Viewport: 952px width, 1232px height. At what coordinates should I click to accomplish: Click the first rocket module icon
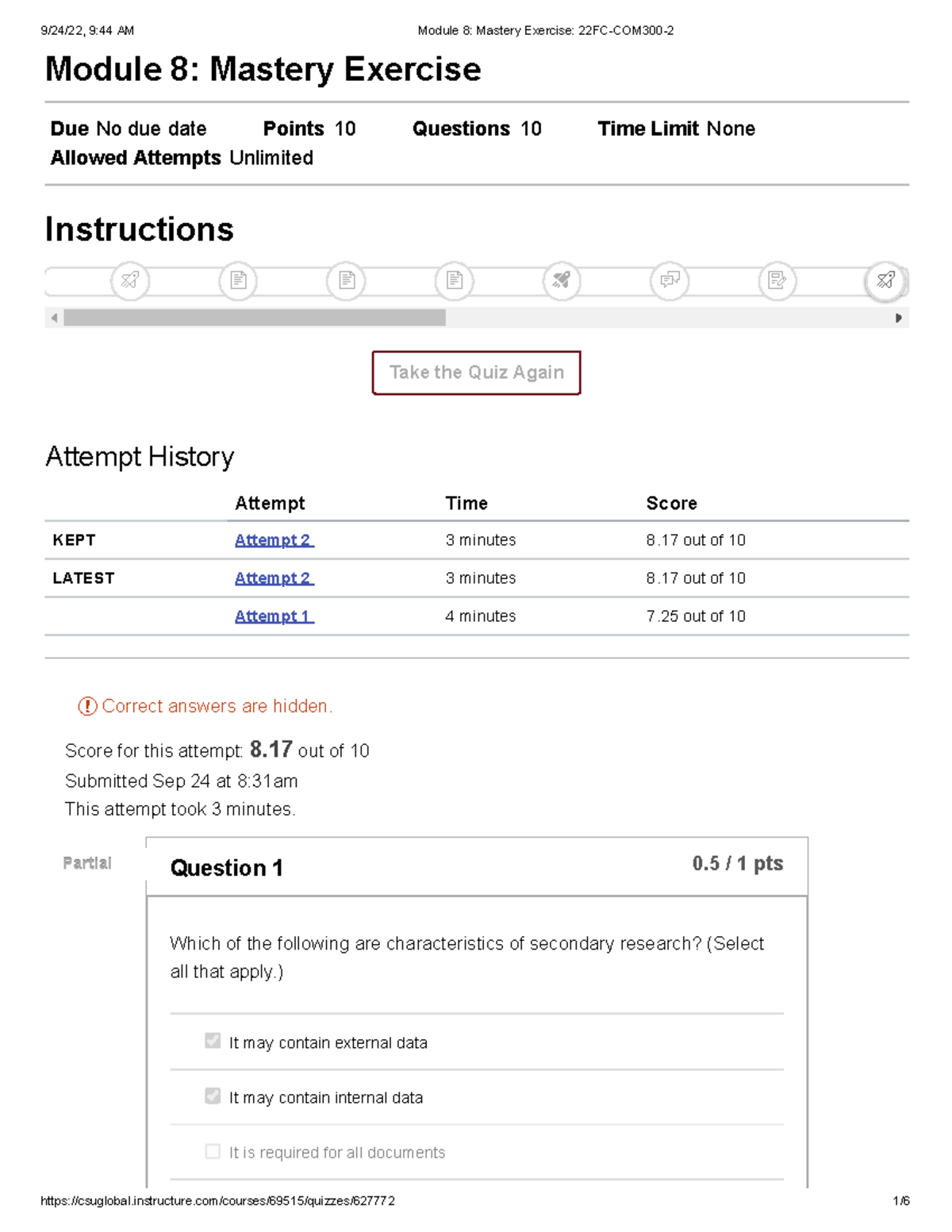(130, 281)
